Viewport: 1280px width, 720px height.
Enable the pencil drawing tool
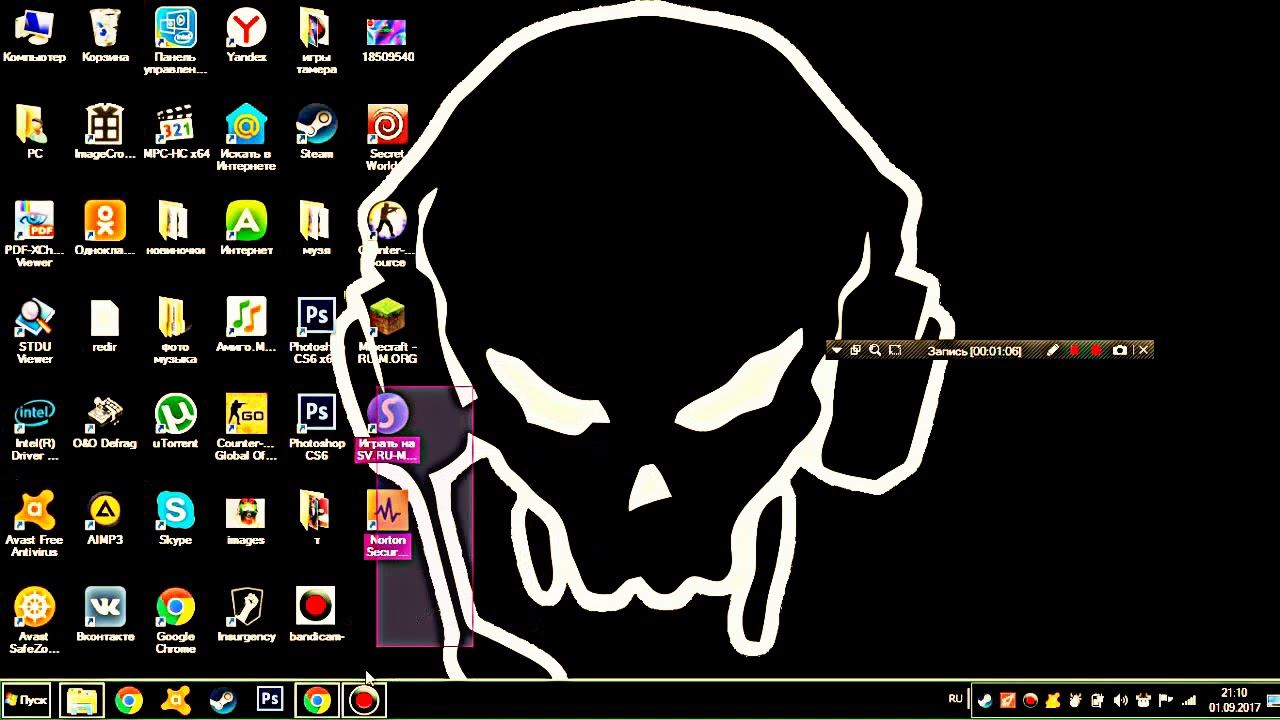point(1052,350)
